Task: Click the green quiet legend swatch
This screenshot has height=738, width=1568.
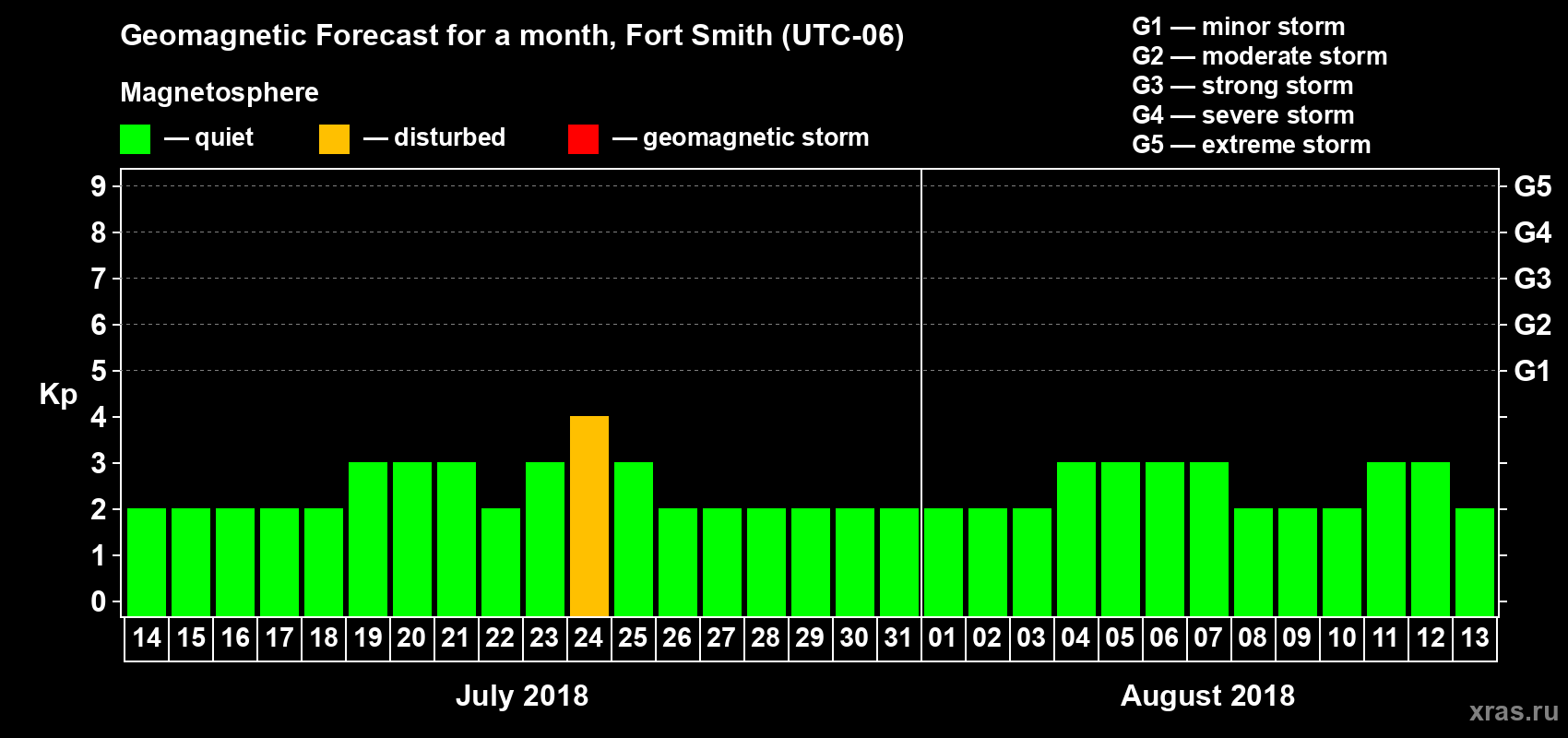Action: [x=135, y=139]
